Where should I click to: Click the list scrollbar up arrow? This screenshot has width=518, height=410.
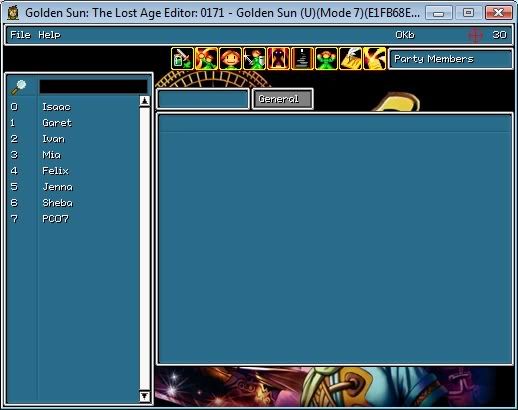point(145,101)
